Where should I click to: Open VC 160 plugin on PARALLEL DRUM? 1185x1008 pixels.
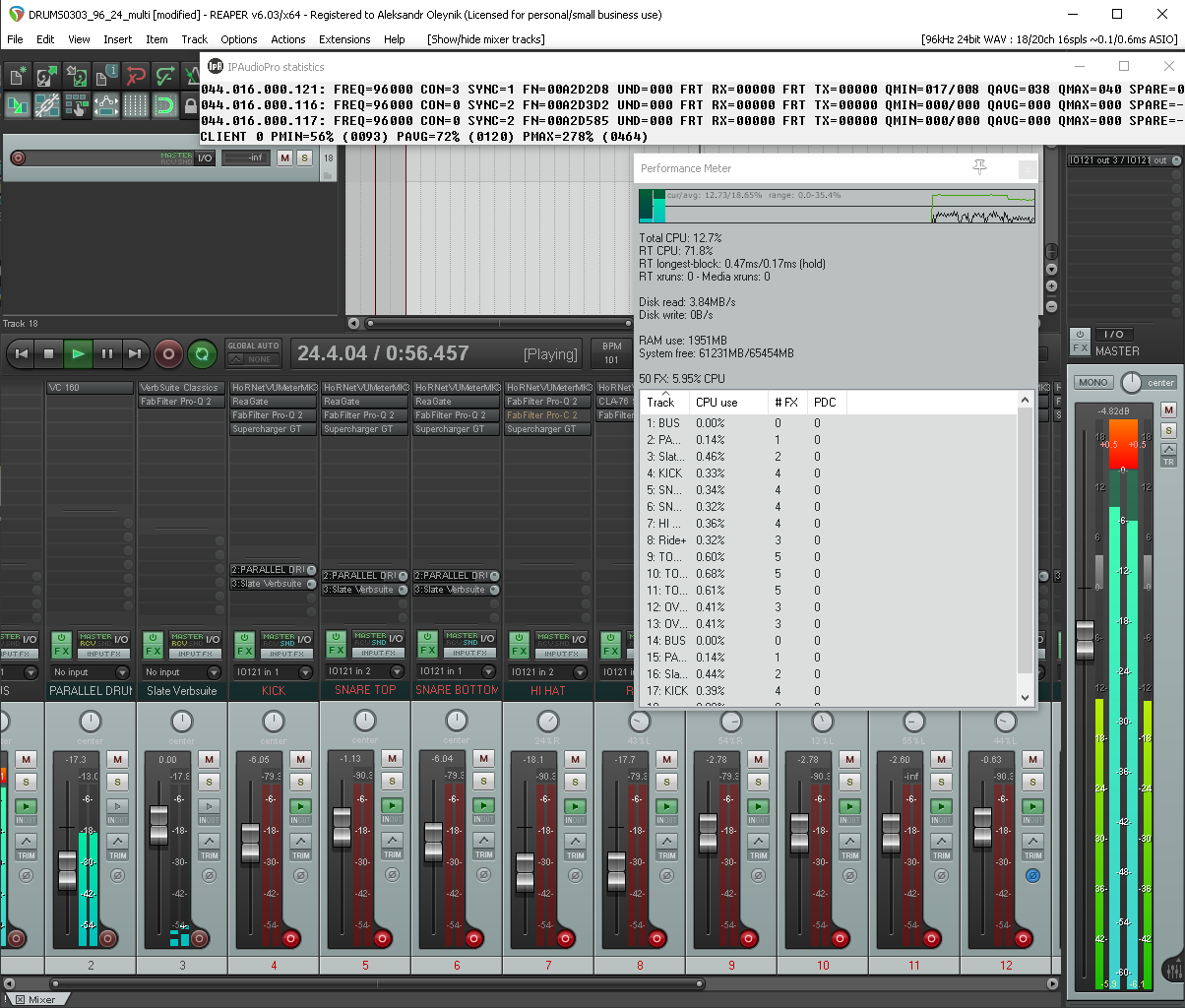[90, 388]
